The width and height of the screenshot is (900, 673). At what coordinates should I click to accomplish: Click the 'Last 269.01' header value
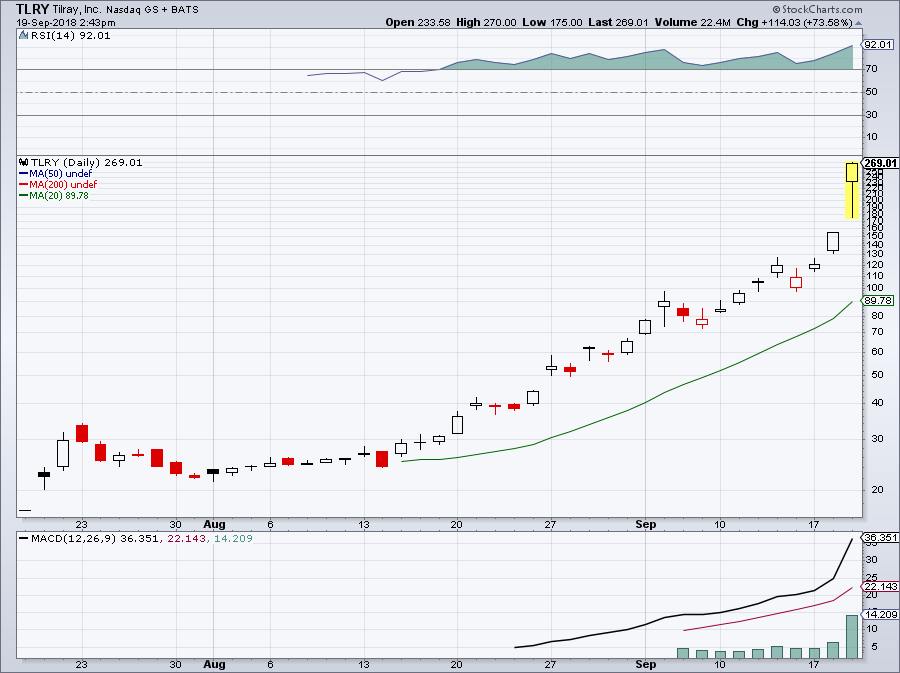(x=618, y=22)
